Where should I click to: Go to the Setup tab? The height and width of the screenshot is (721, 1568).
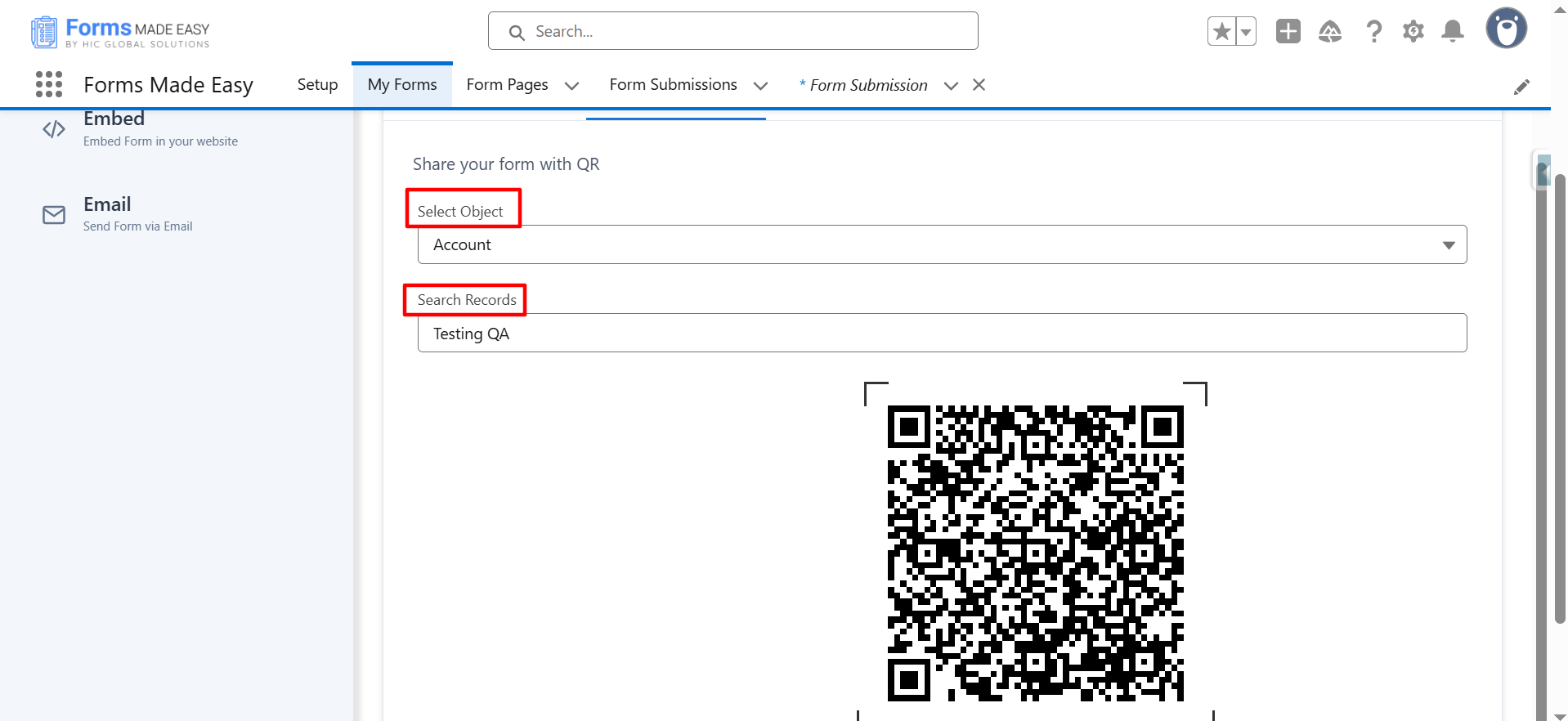point(317,85)
